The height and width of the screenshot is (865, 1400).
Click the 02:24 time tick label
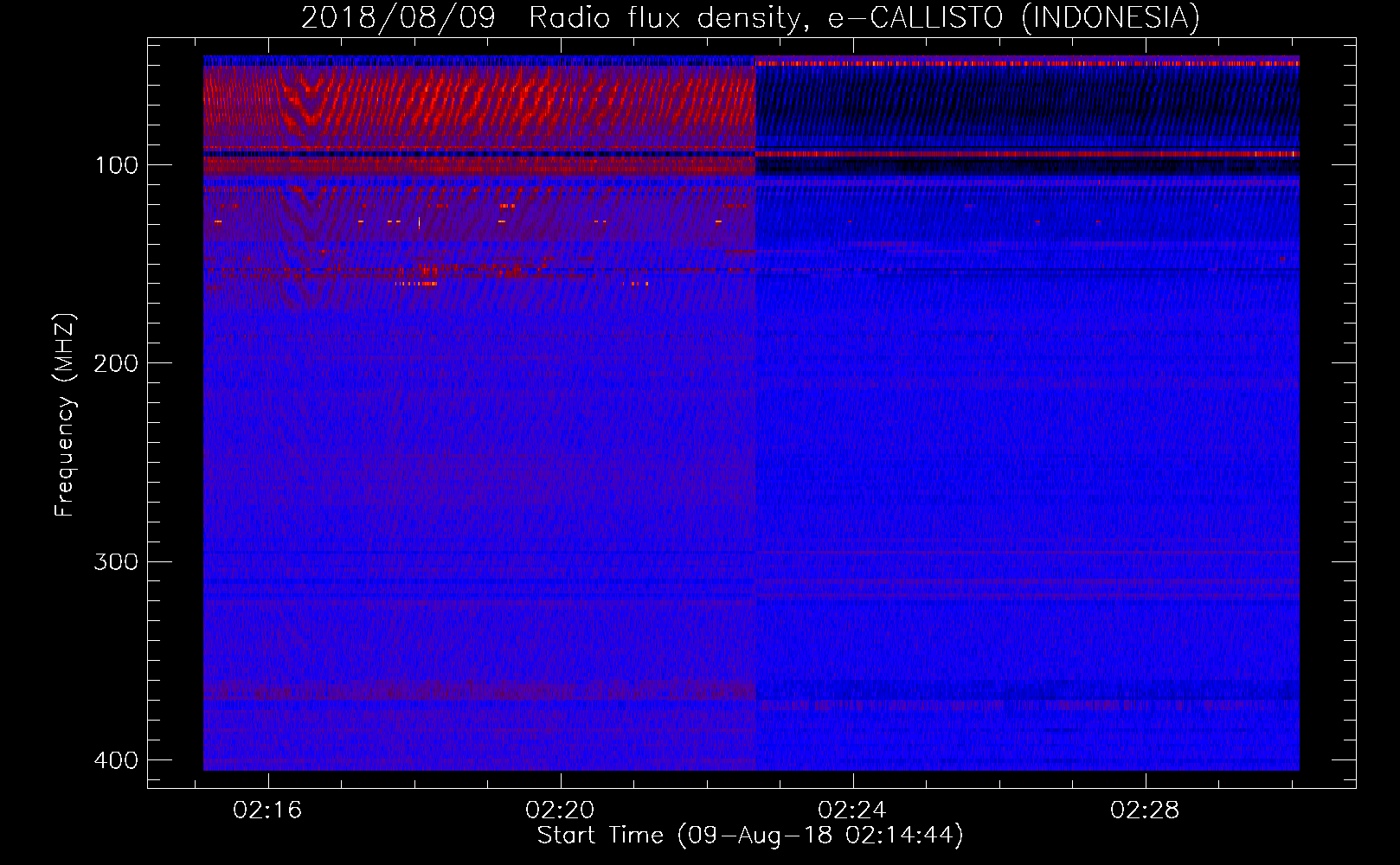pos(852,810)
